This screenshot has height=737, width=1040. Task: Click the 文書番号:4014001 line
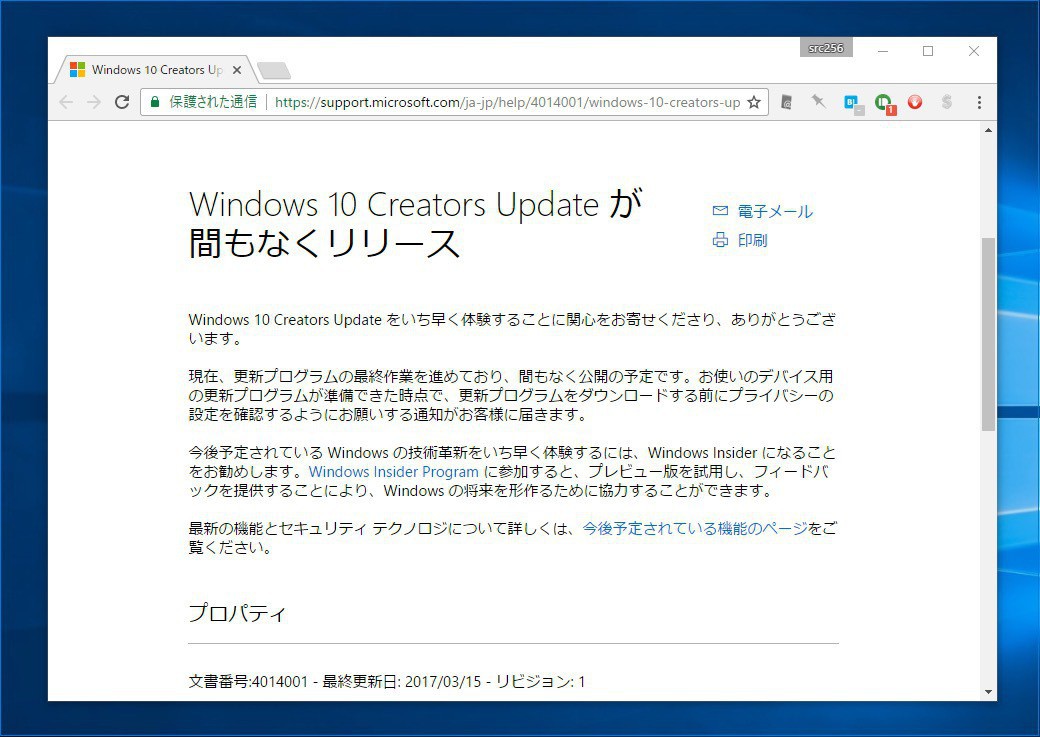387,681
